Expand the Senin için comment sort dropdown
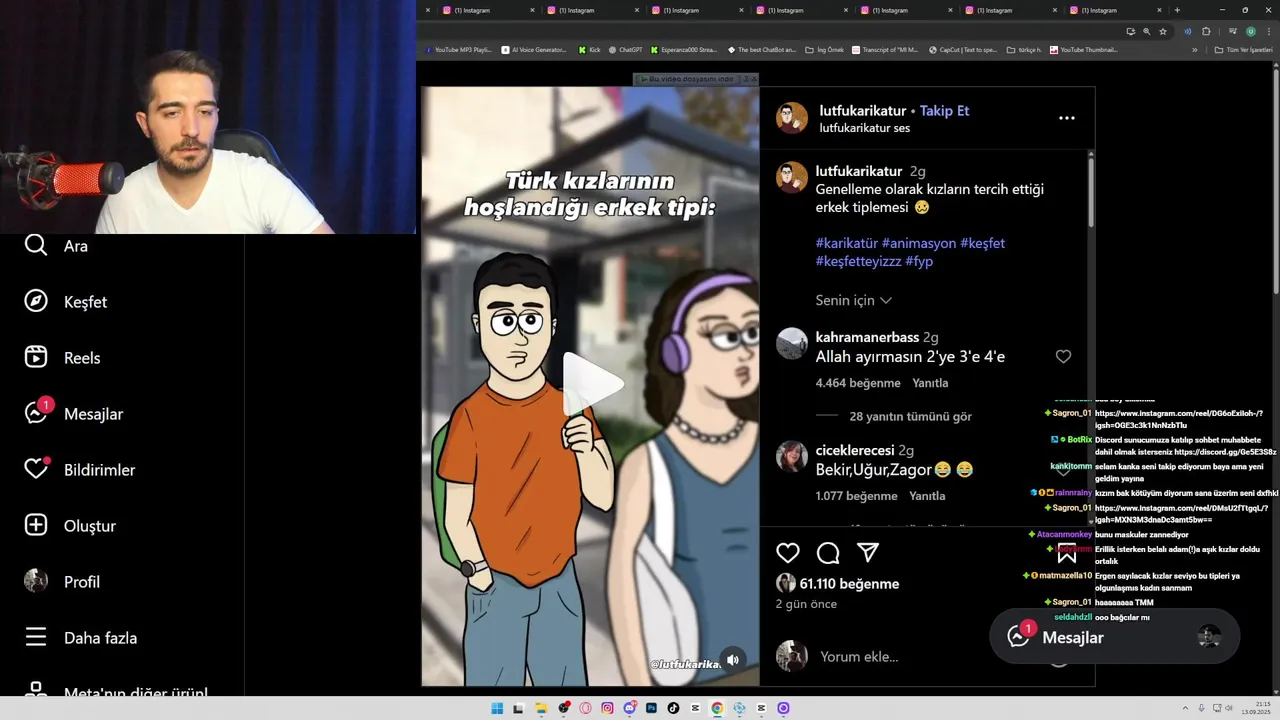This screenshot has width=1280, height=720. click(x=853, y=300)
